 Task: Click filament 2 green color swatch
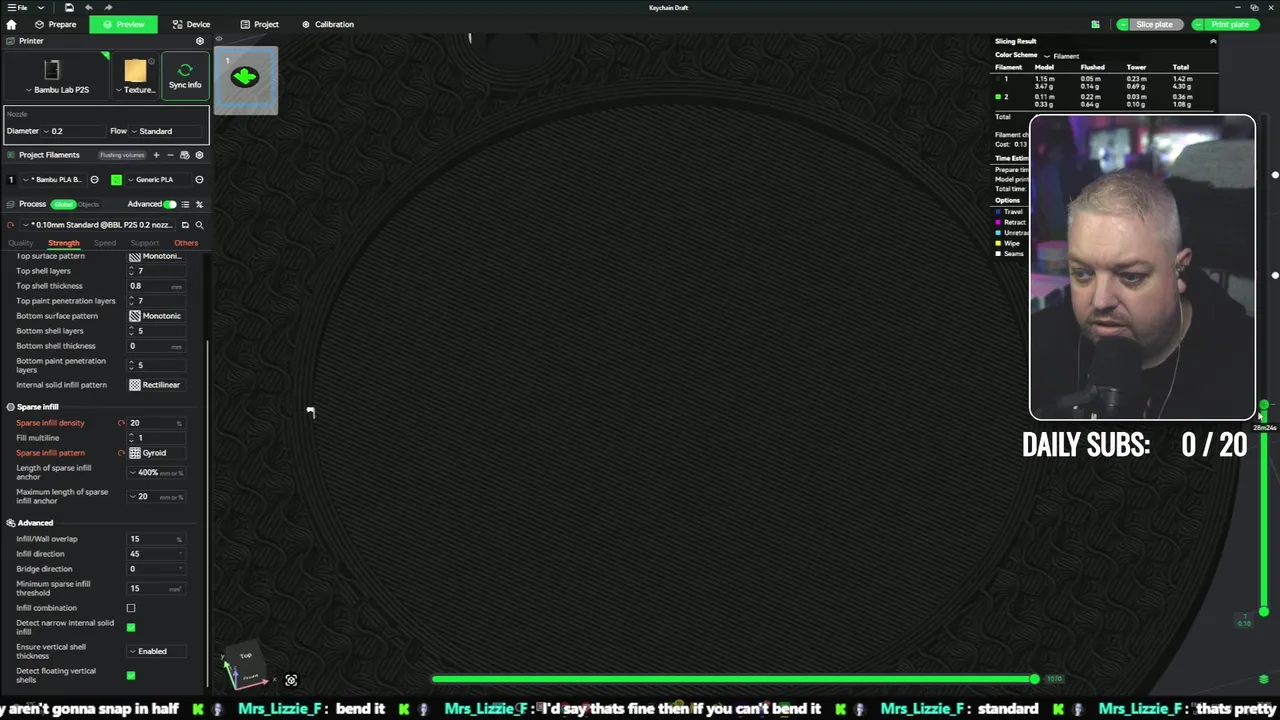pos(116,180)
